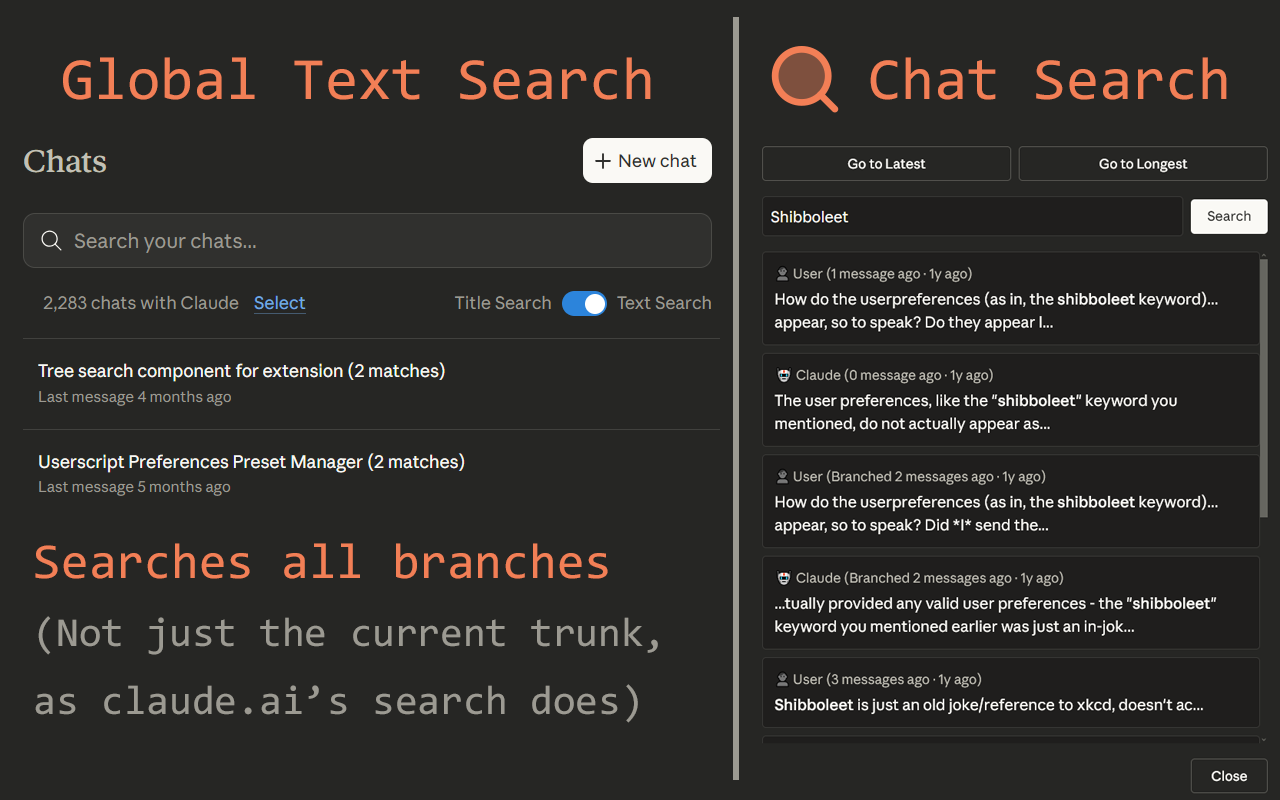Open the User Branched 2 messages ago result

(1010, 501)
